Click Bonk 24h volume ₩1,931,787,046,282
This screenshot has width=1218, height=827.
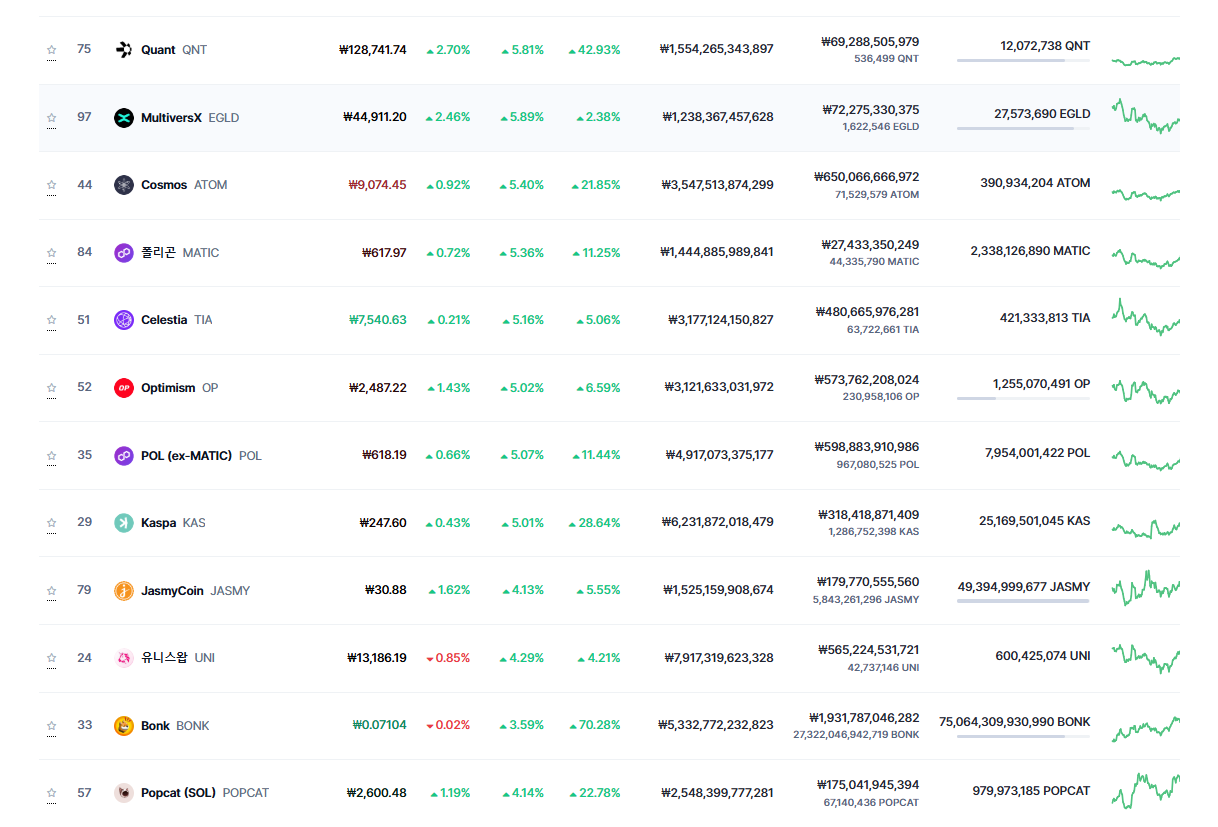pyautogui.click(x=864, y=718)
